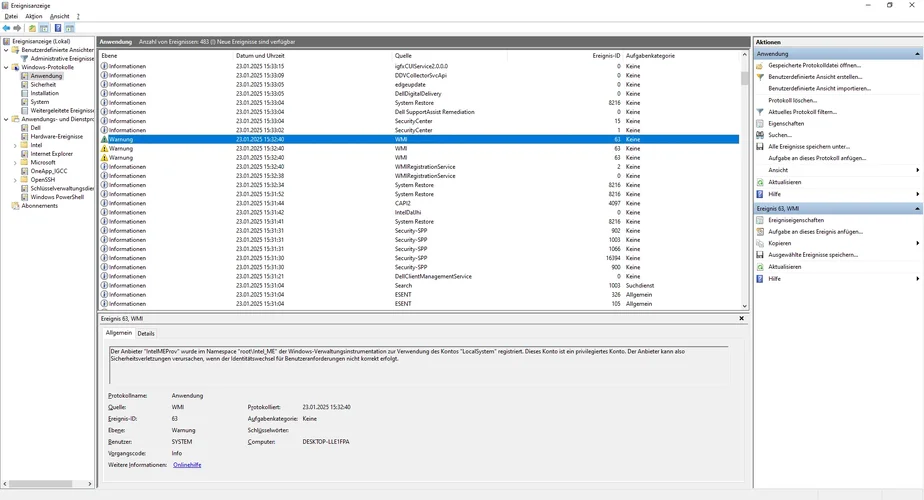The width and height of the screenshot is (924, 500).
Task: Collapse 'Benutzerdefinierte Ansichten' tree node
Action: coord(6,50)
